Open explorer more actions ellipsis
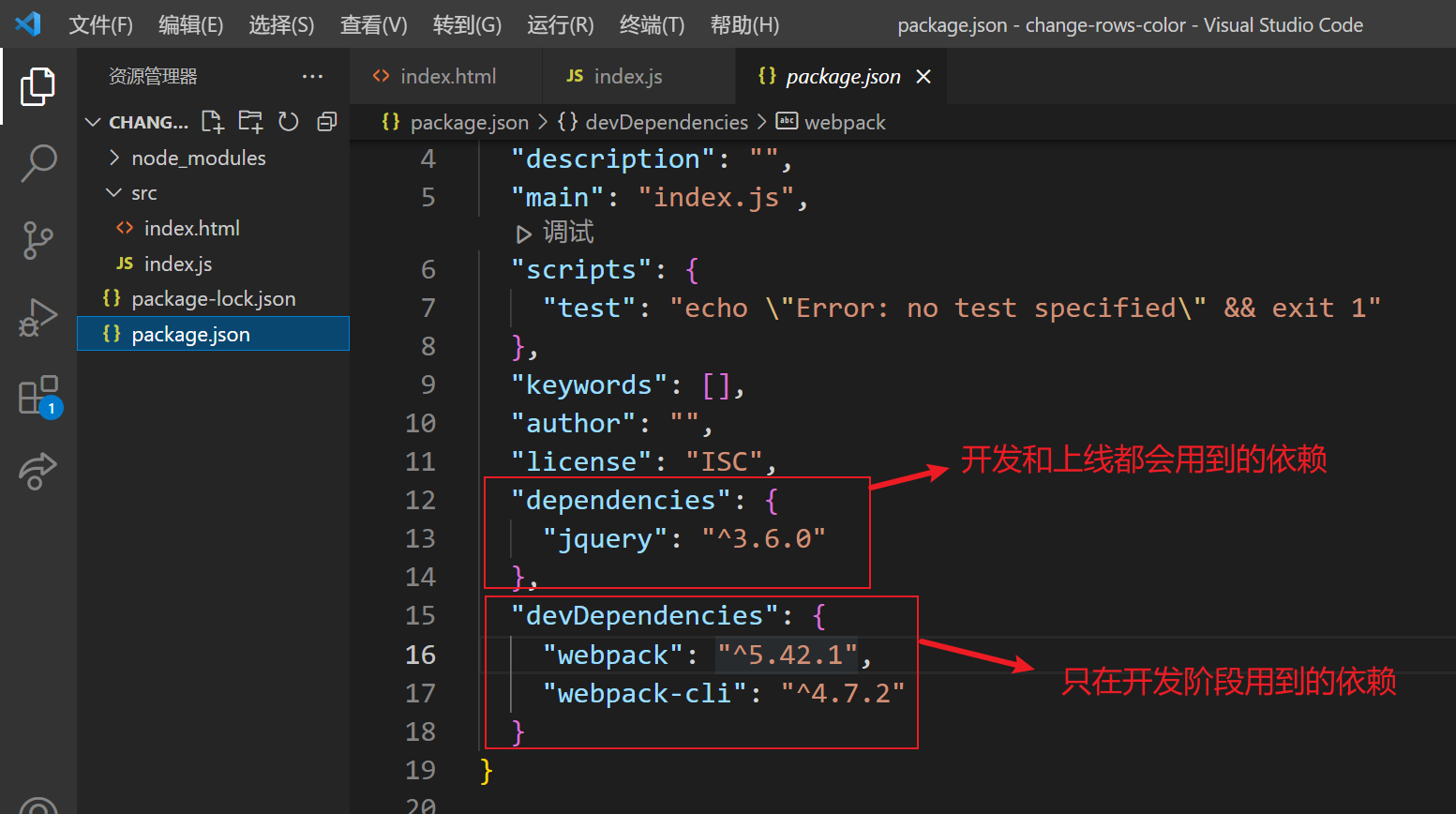 point(312,76)
